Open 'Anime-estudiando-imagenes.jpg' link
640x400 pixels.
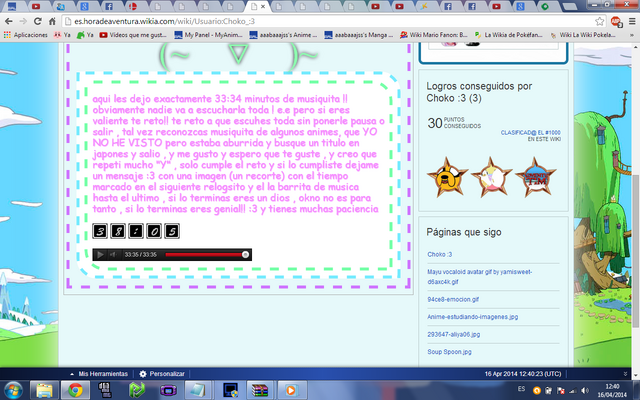click(473, 317)
